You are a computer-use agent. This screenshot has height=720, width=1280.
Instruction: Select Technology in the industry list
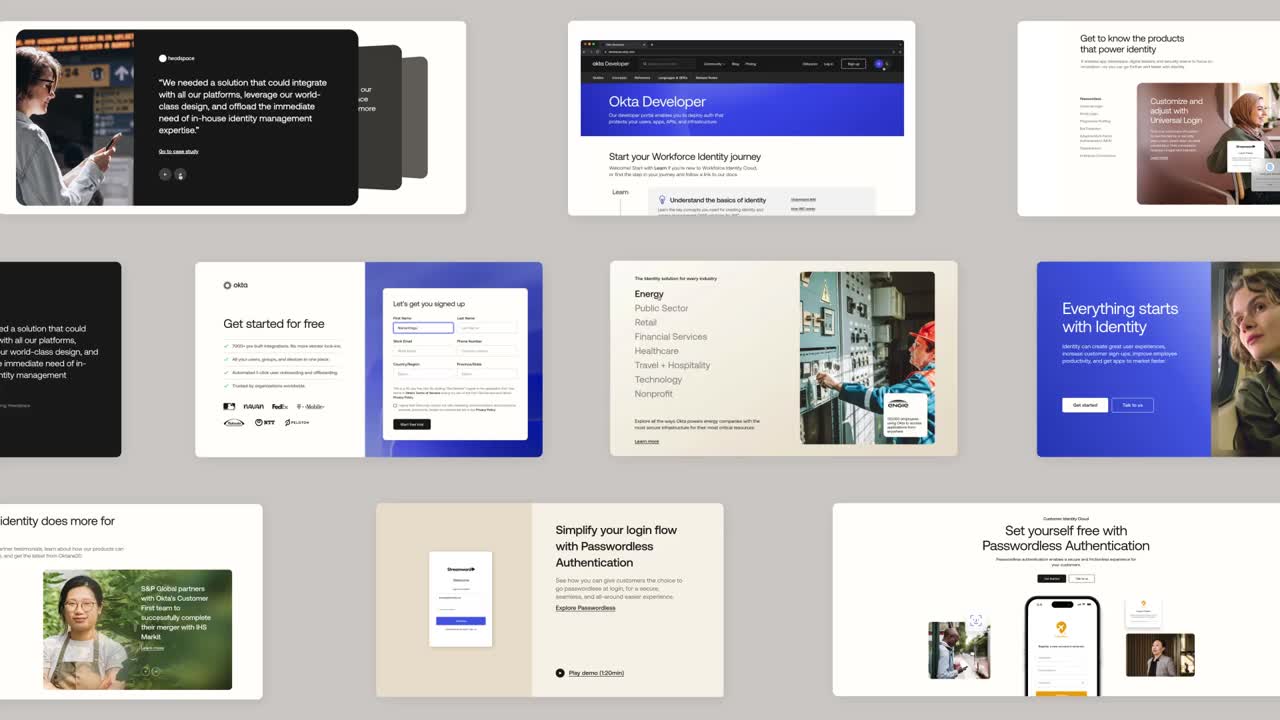(x=658, y=380)
